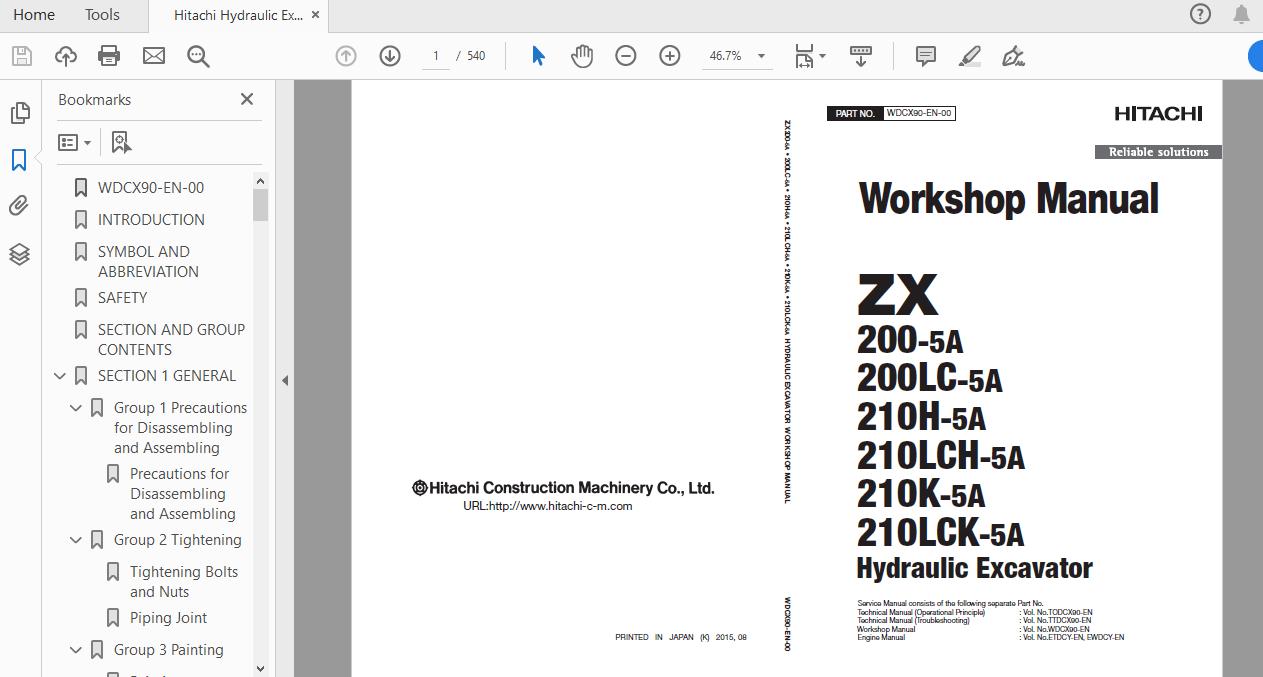Open SYMBOL AND ABBREVIATION bookmark
The width and height of the screenshot is (1263, 677).
click(148, 261)
